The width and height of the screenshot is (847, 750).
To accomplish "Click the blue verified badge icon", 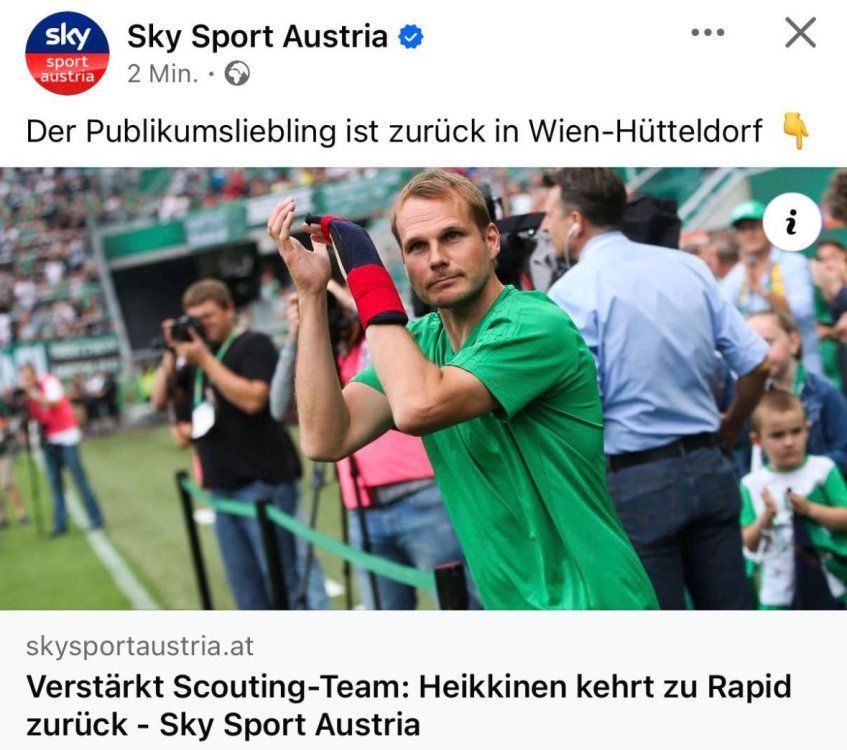I will tap(411, 37).
